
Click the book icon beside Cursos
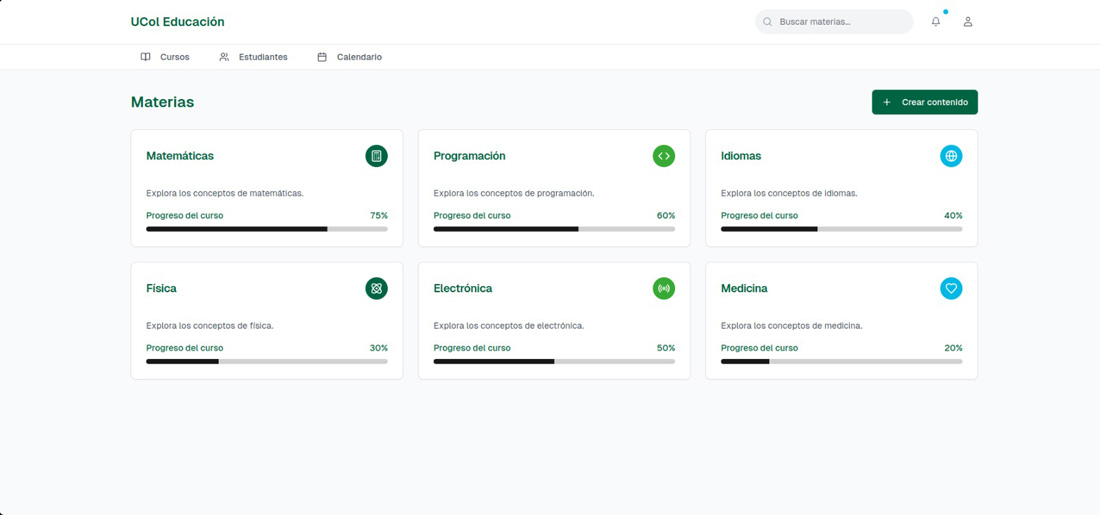pos(145,57)
